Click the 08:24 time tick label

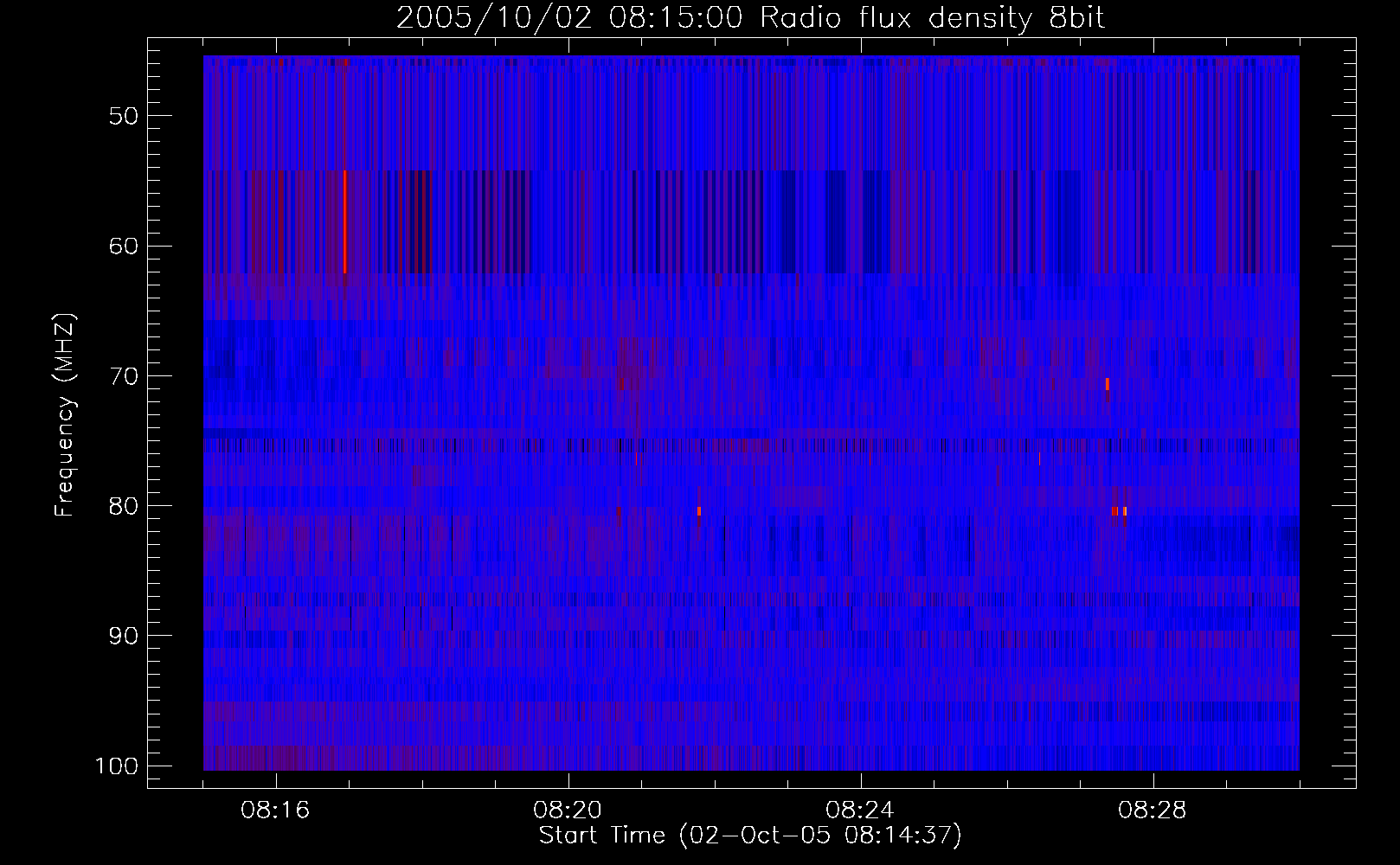(x=861, y=811)
